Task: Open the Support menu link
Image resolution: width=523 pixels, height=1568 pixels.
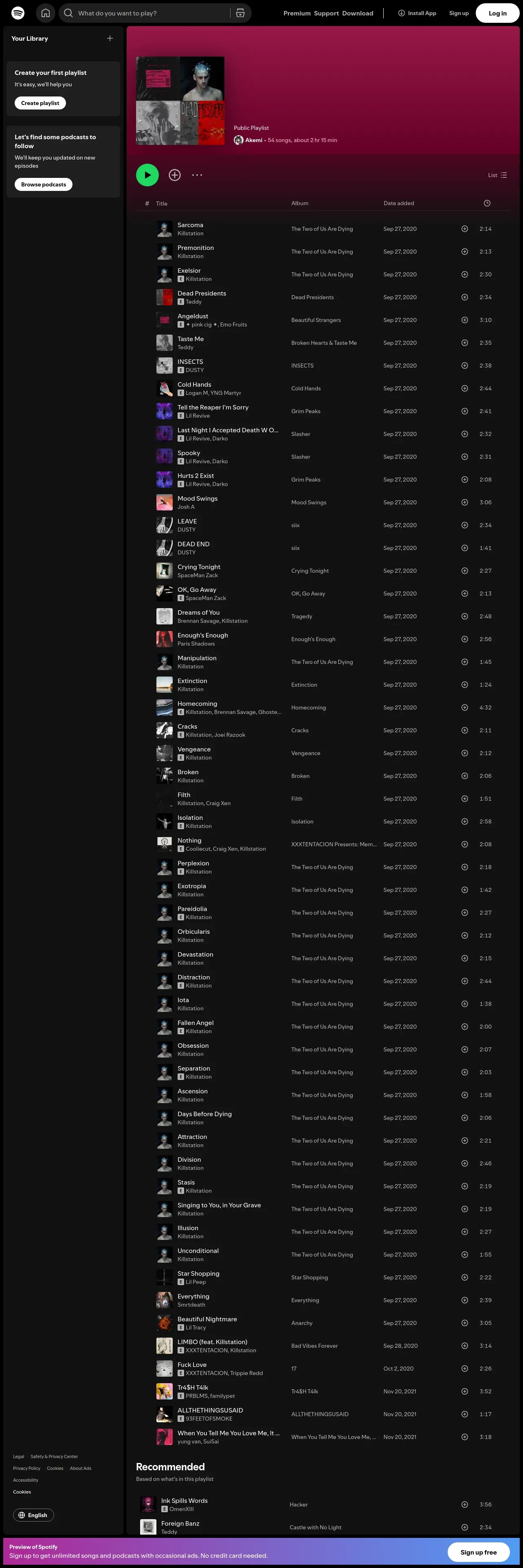Action: pyautogui.click(x=326, y=13)
